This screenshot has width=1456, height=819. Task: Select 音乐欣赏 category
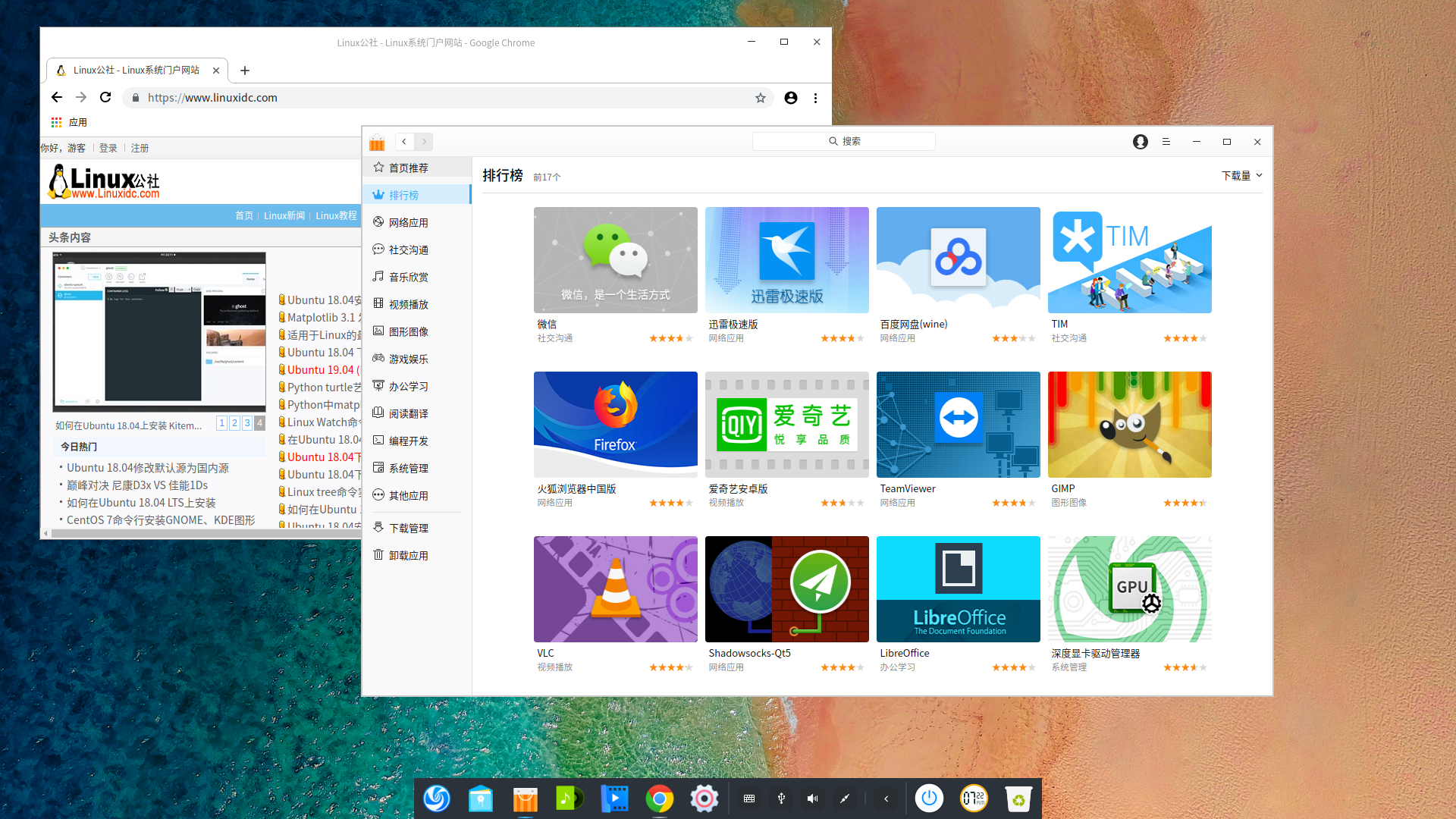[416, 277]
